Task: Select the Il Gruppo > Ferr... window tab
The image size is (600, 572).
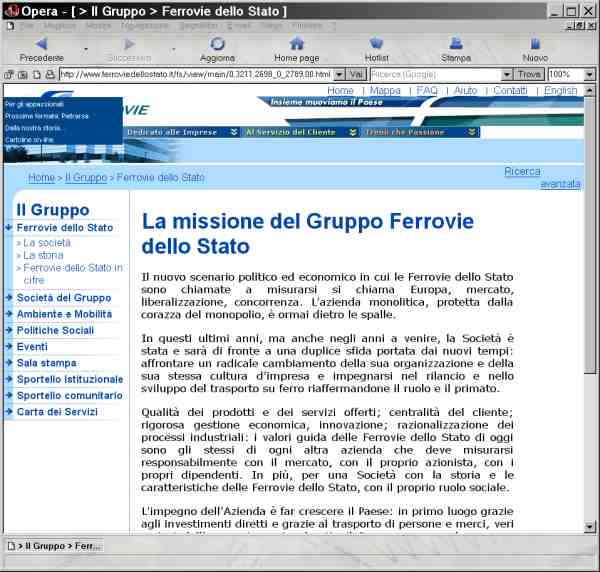Action: click(54, 546)
